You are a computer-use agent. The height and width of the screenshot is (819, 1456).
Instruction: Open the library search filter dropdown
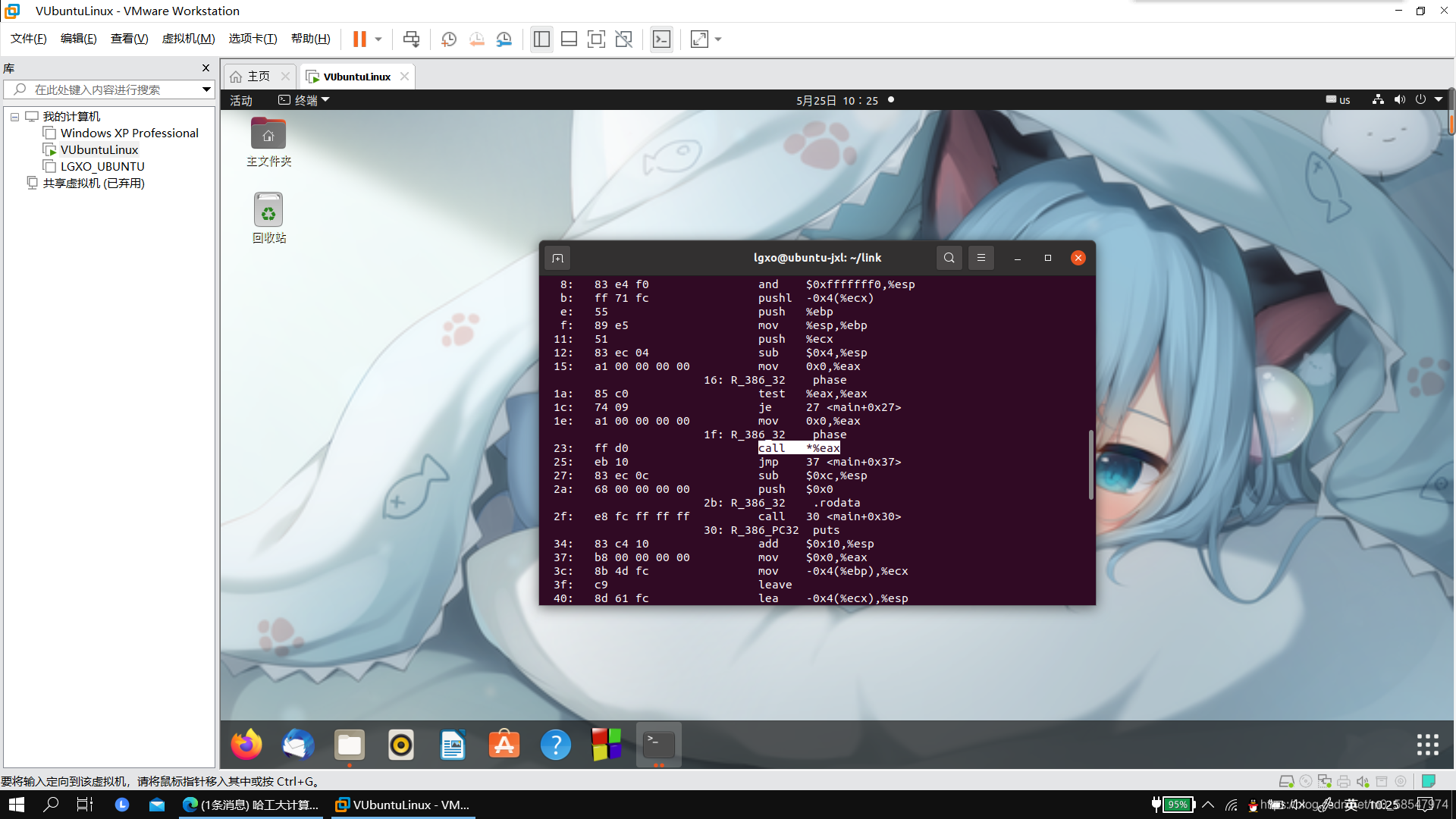[206, 89]
